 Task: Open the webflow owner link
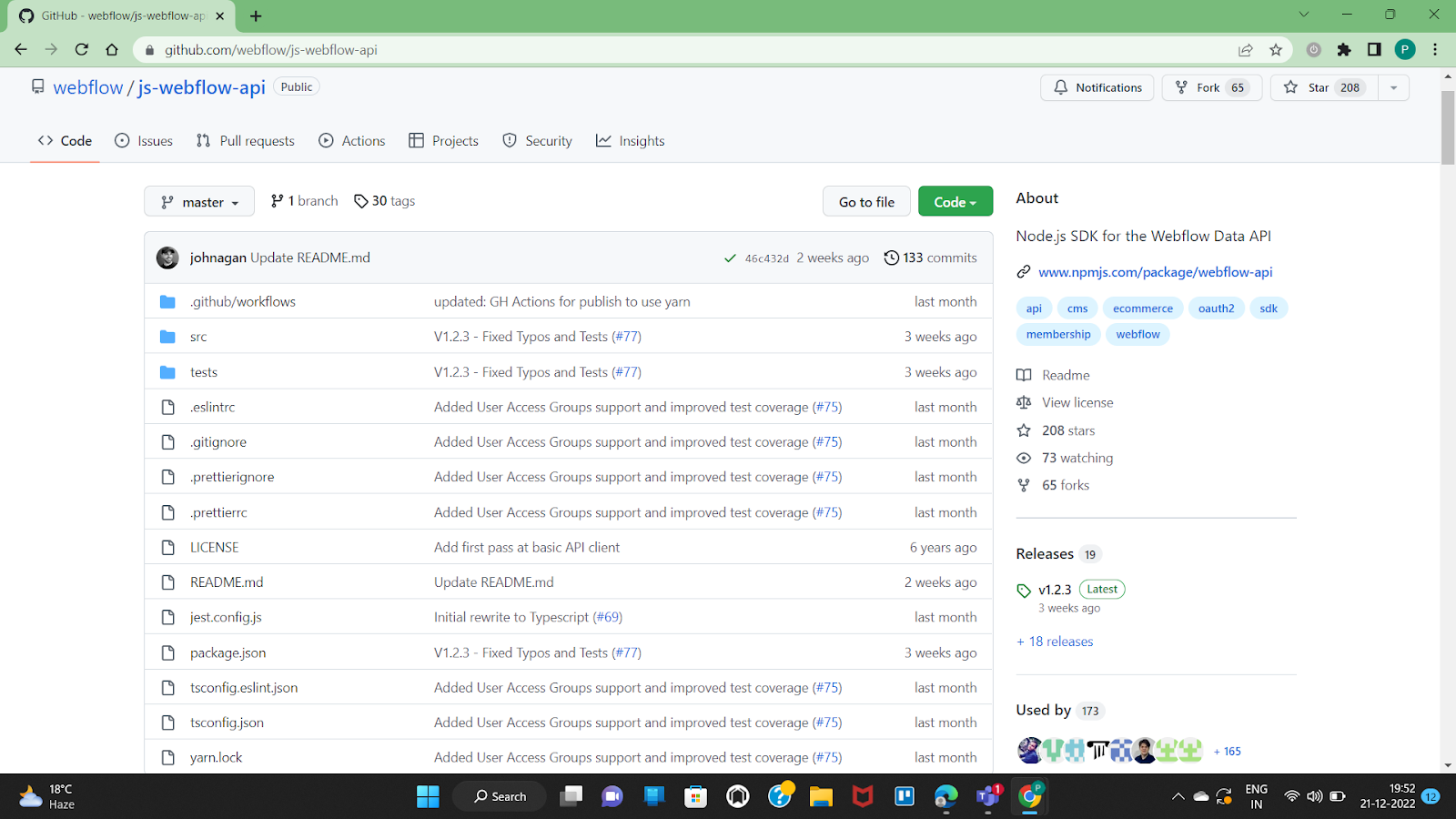(x=88, y=87)
